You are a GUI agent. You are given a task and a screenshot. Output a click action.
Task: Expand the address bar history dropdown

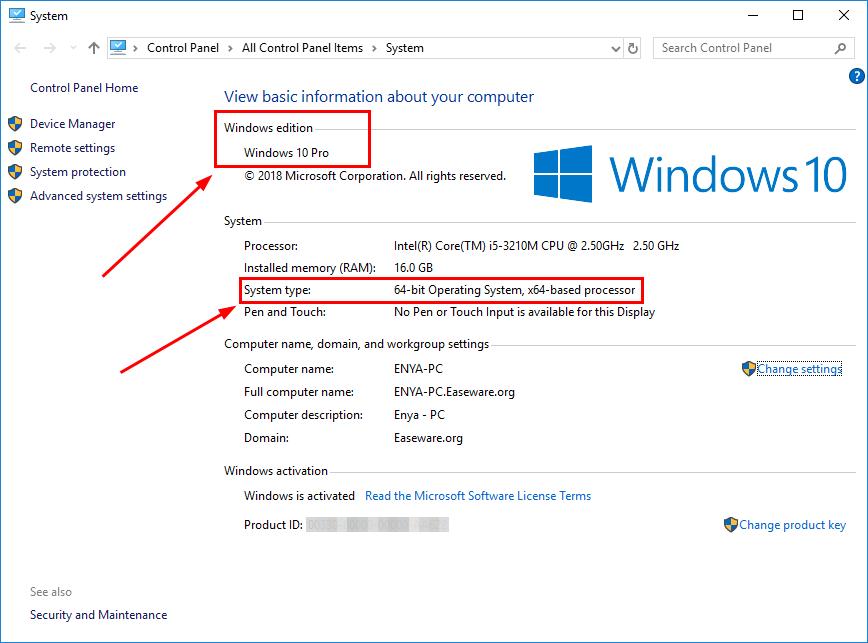[x=614, y=48]
